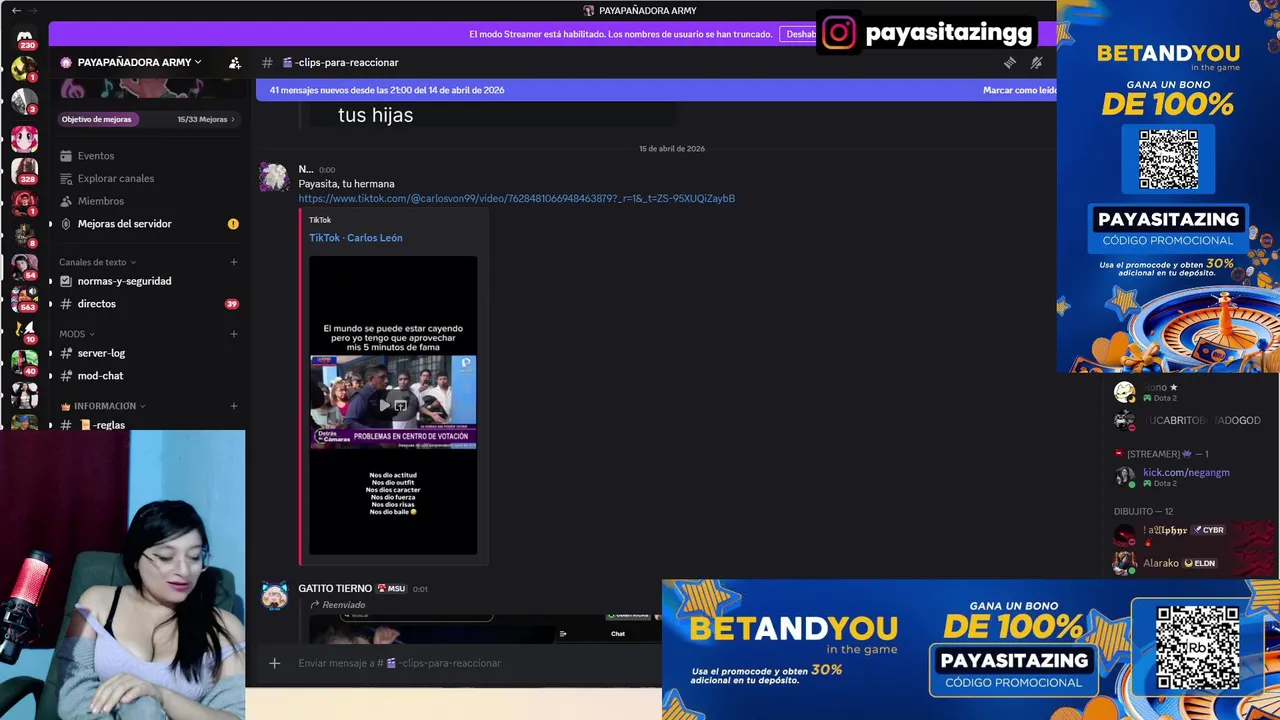Collapse INFORMACION category
This screenshot has width=1280, height=720.
click(x=103, y=406)
